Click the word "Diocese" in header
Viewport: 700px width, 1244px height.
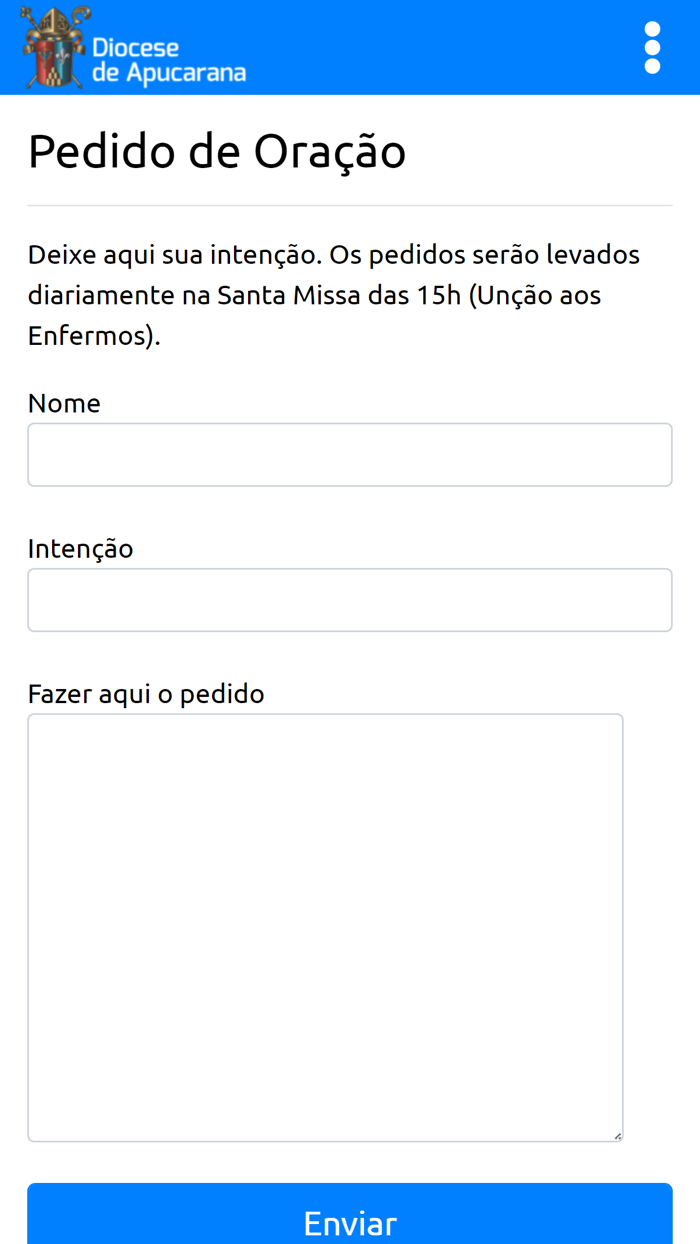click(x=135, y=47)
